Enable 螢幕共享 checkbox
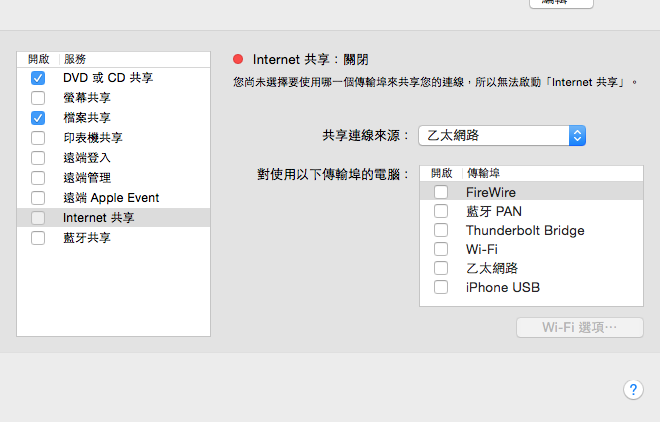 tap(38, 98)
